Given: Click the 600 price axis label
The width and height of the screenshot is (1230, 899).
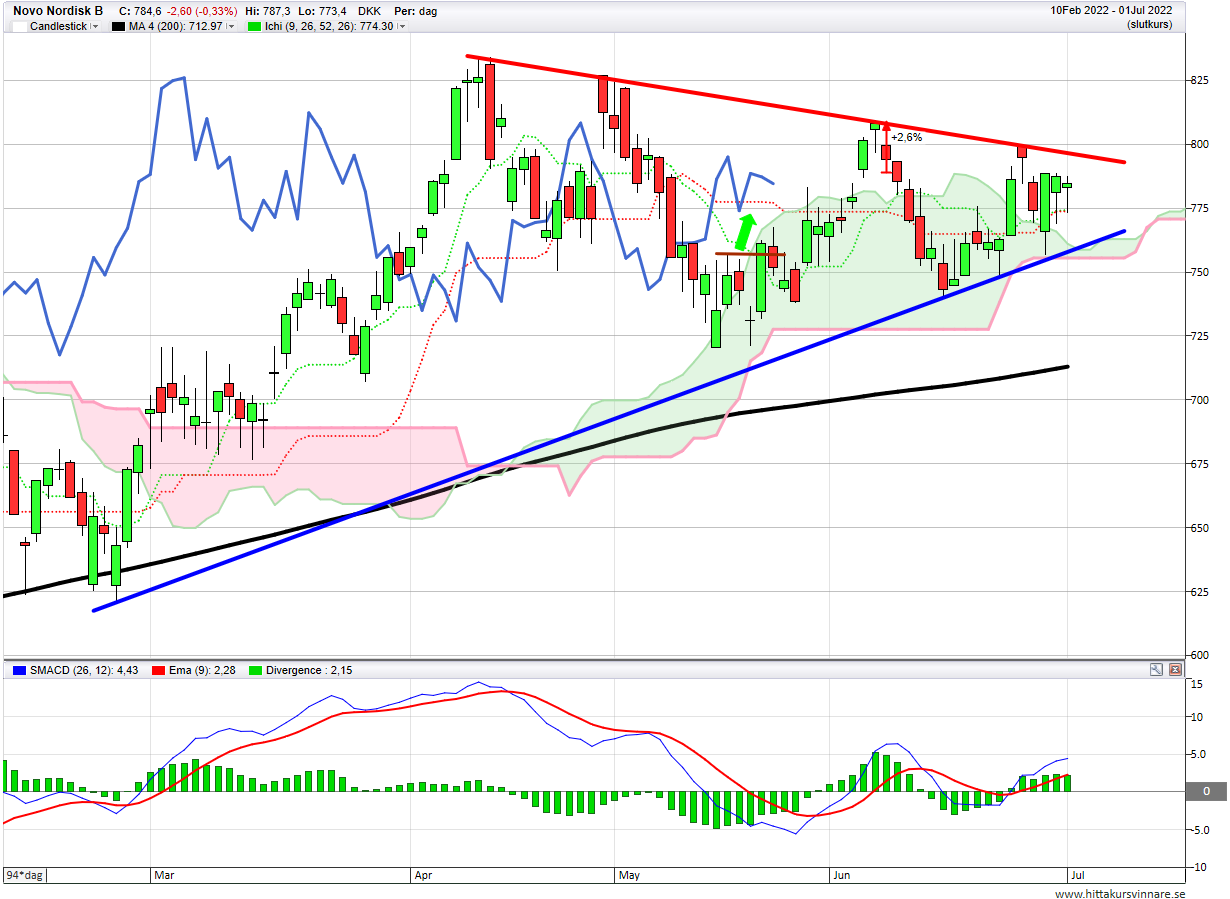Looking at the screenshot, I should coord(1200,654).
